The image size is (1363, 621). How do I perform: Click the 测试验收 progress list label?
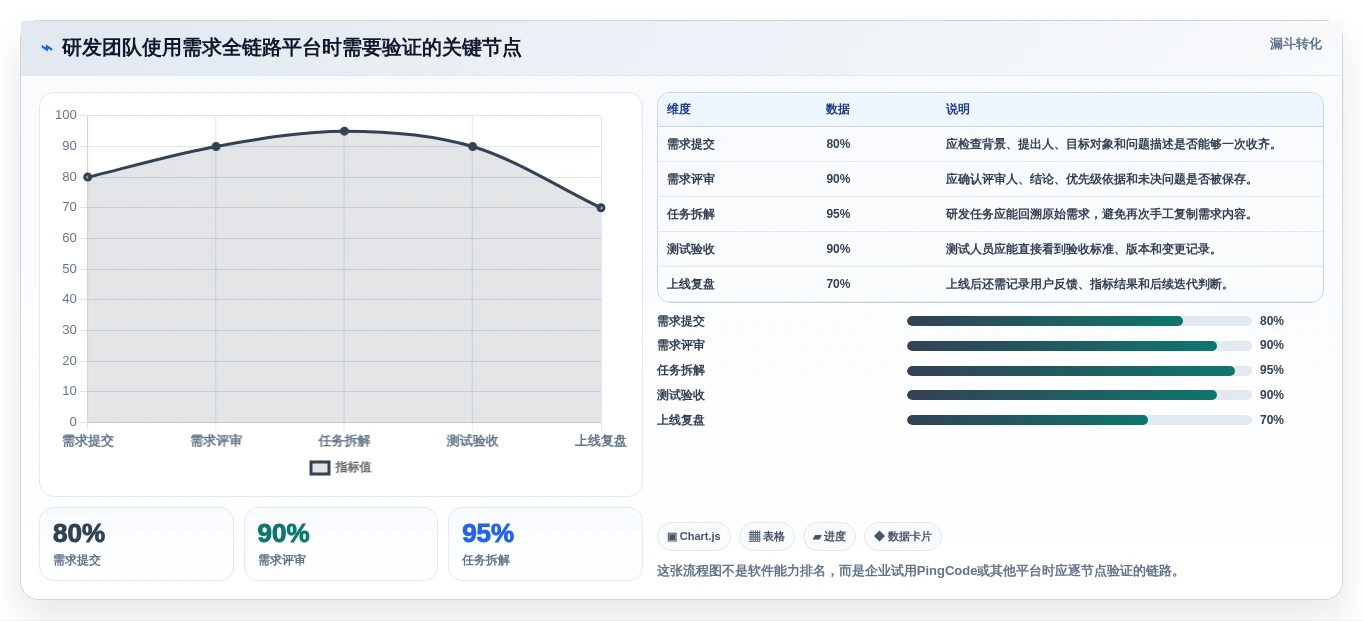681,395
